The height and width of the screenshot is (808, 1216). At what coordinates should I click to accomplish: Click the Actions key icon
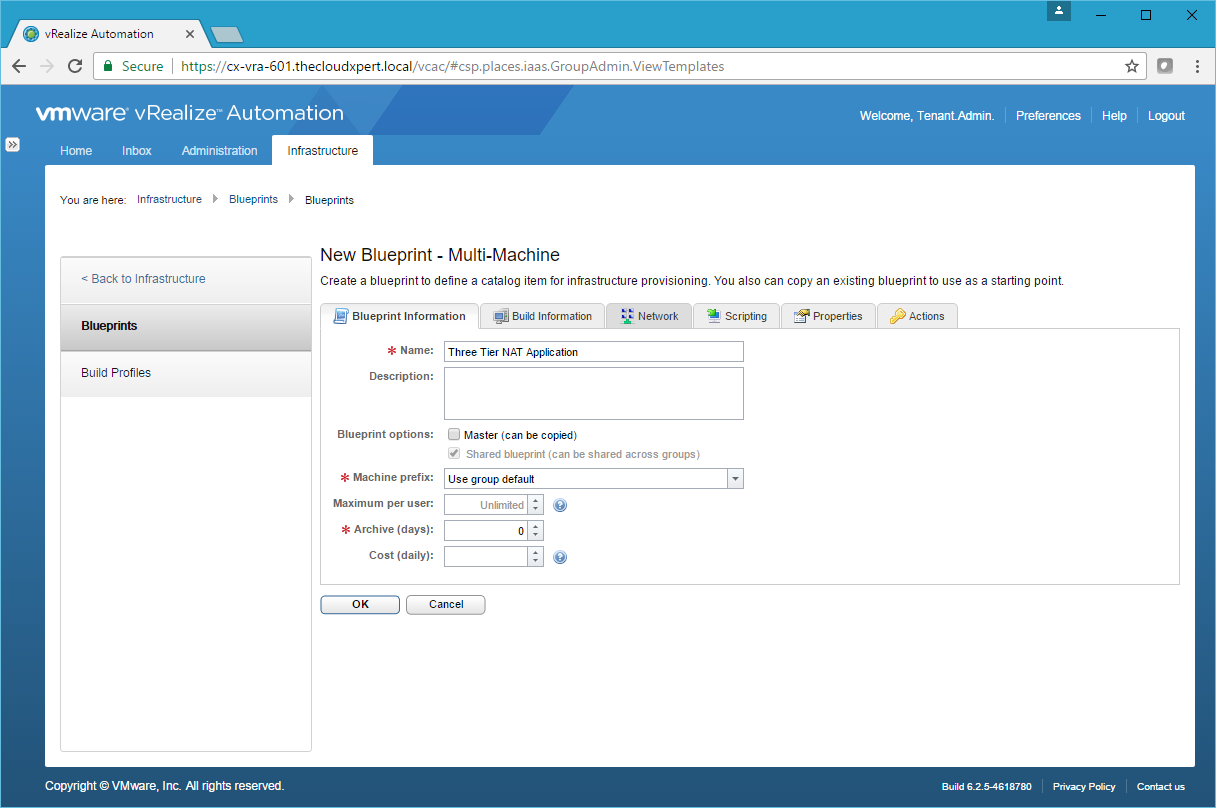point(898,316)
